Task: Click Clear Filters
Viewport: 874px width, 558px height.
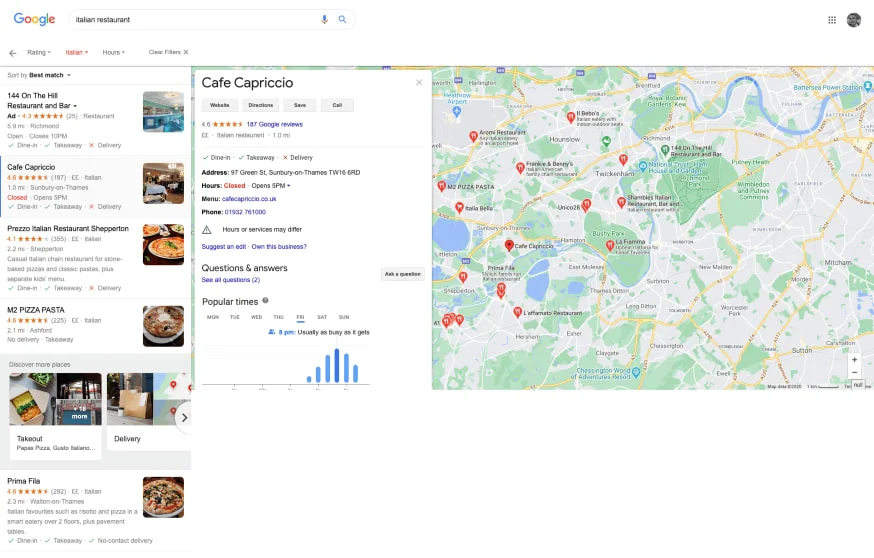Action: [x=168, y=52]
